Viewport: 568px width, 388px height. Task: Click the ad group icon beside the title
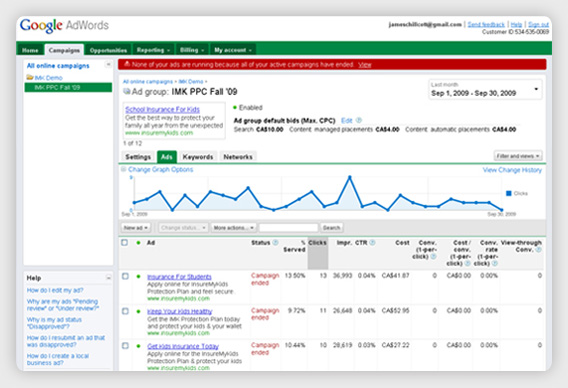click(127, 91)
